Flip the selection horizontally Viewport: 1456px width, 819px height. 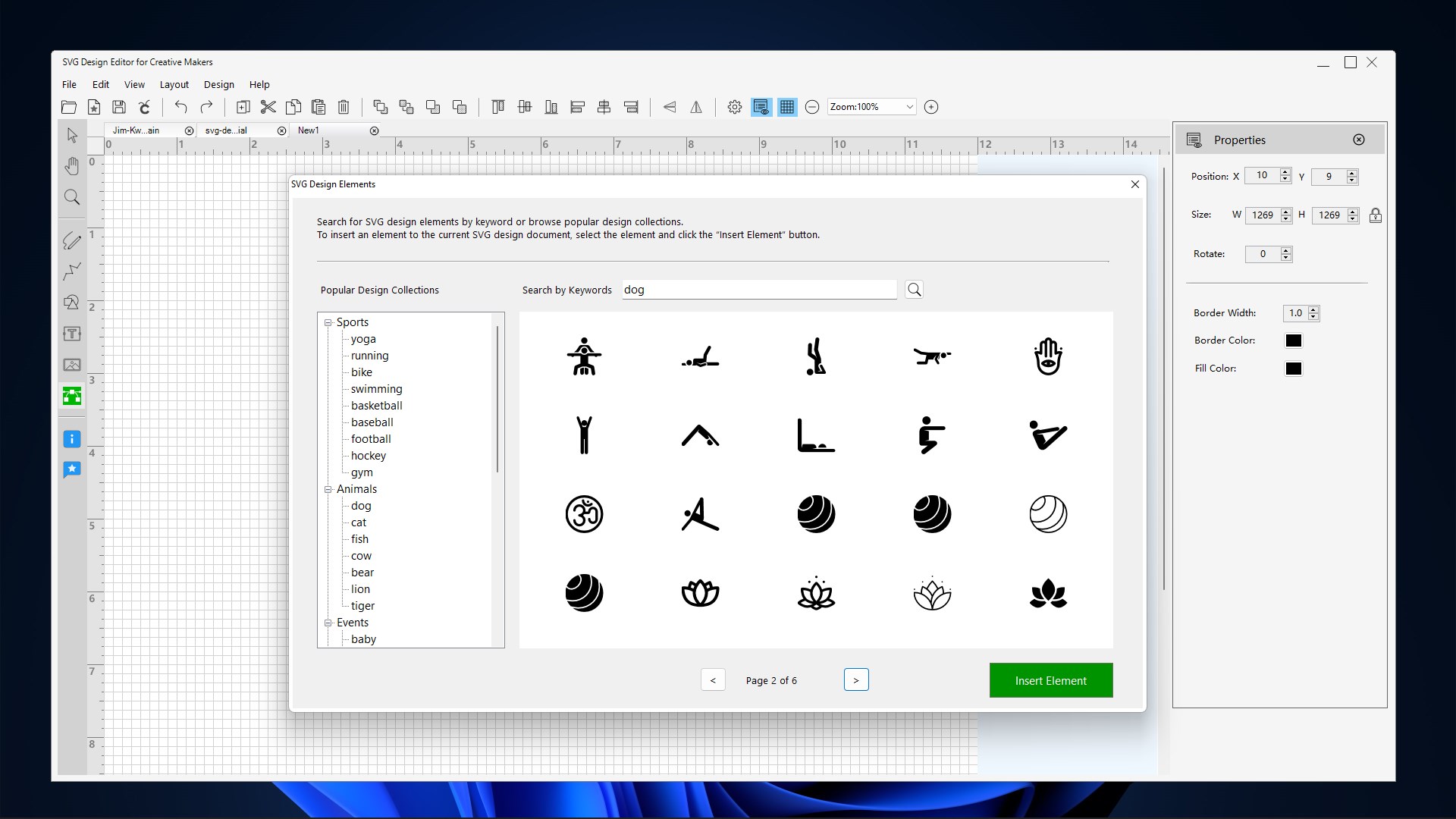point(695,108)
